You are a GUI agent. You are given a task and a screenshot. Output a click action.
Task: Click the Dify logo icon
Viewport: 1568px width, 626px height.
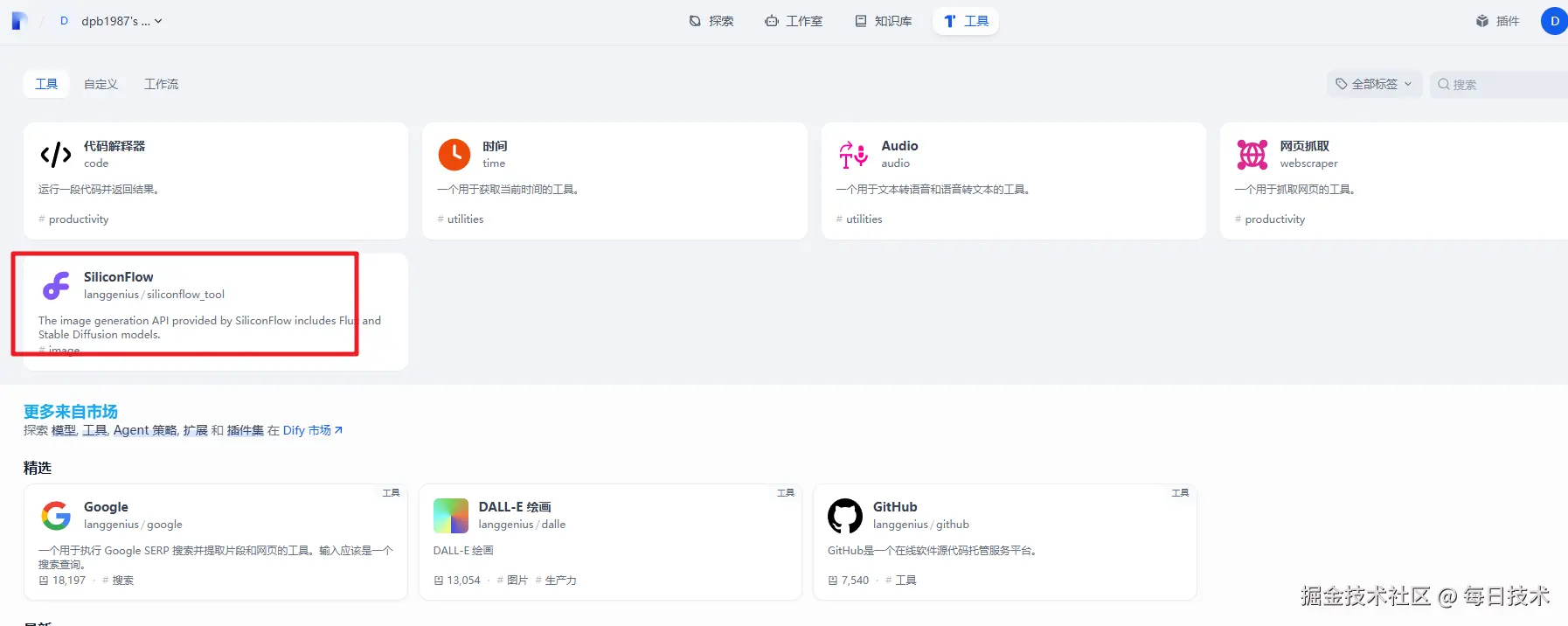pos(19,21)
